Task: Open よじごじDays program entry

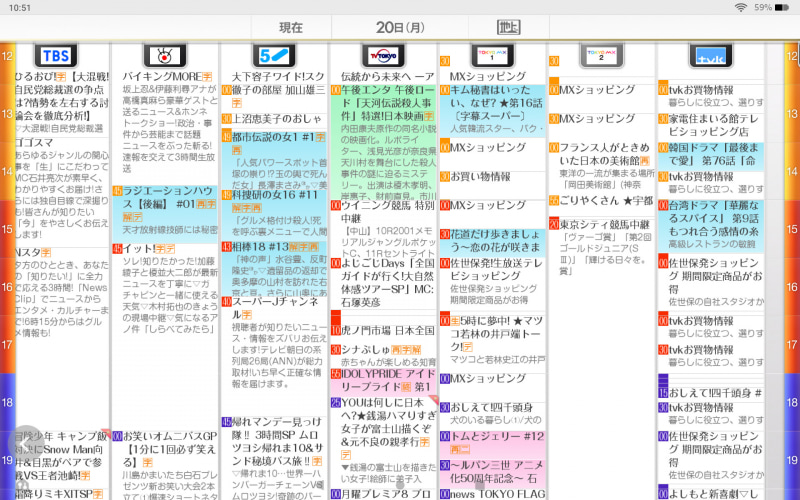Action: click(x=384, y=283)
